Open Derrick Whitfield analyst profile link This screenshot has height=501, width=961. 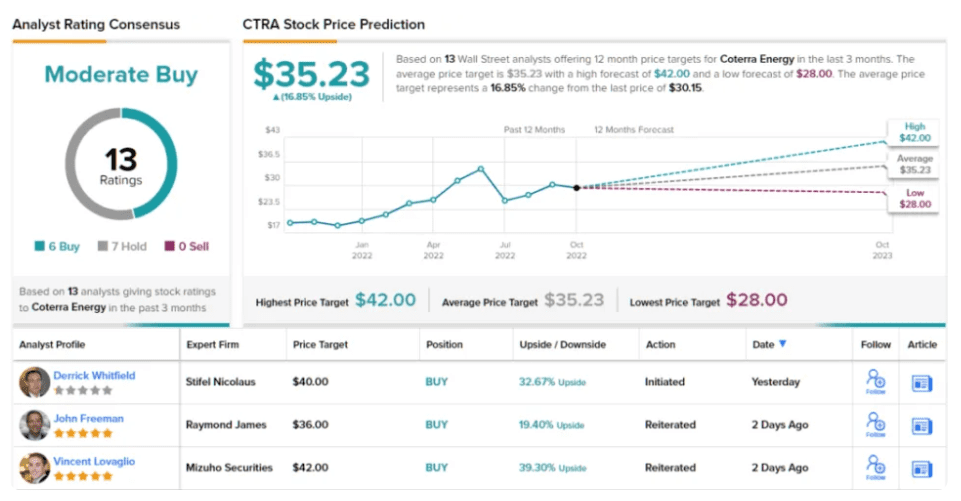[x=94, y=375]
